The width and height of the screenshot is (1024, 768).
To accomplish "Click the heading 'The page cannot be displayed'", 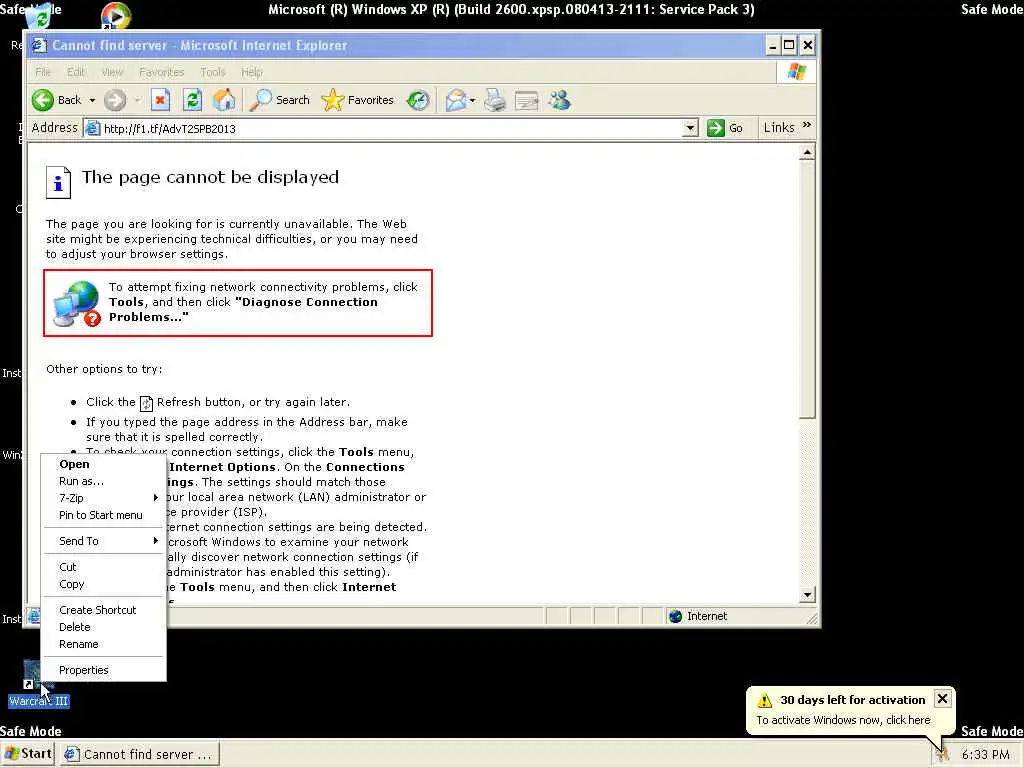I will 210,177.
